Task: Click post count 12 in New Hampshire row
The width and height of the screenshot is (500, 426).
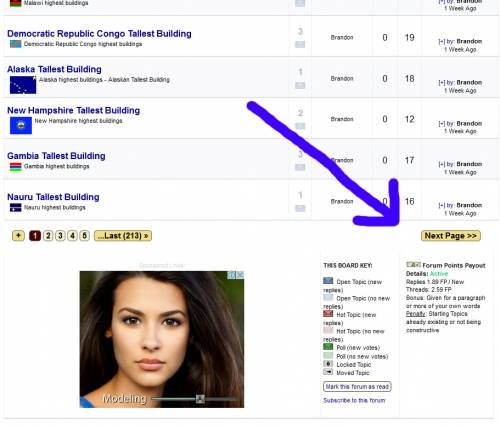Action: click(409, 119)
